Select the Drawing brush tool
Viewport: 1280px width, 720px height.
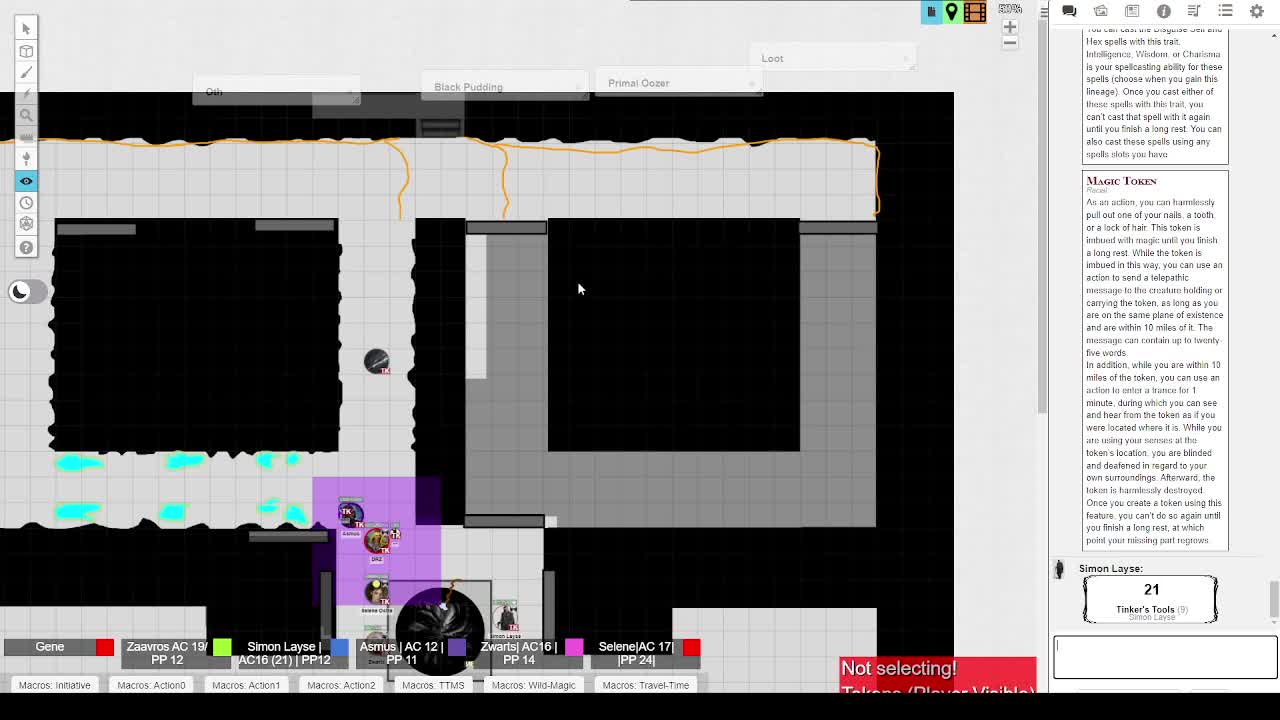(26, 73)
